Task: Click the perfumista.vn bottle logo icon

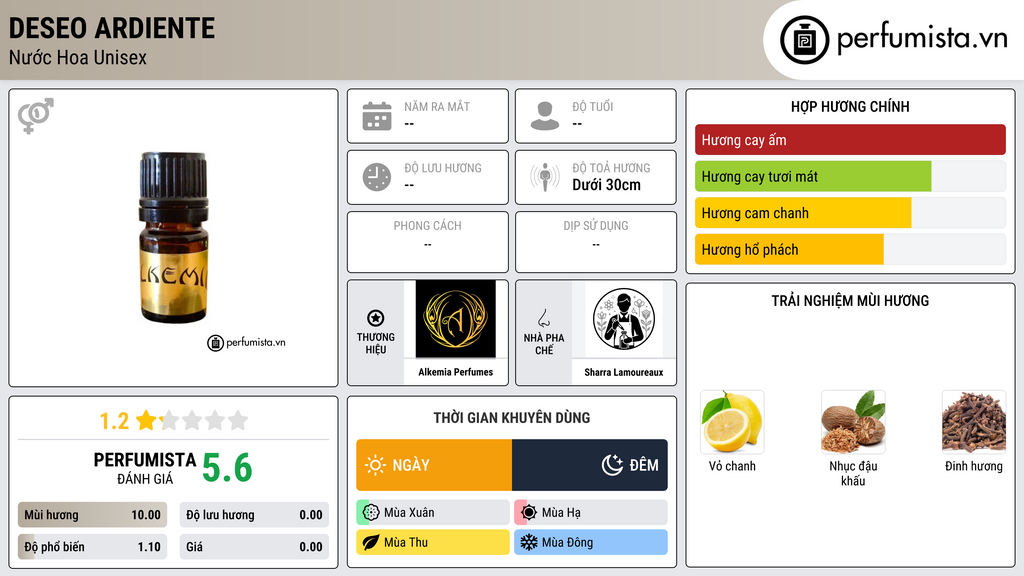Action: [804, 40]
